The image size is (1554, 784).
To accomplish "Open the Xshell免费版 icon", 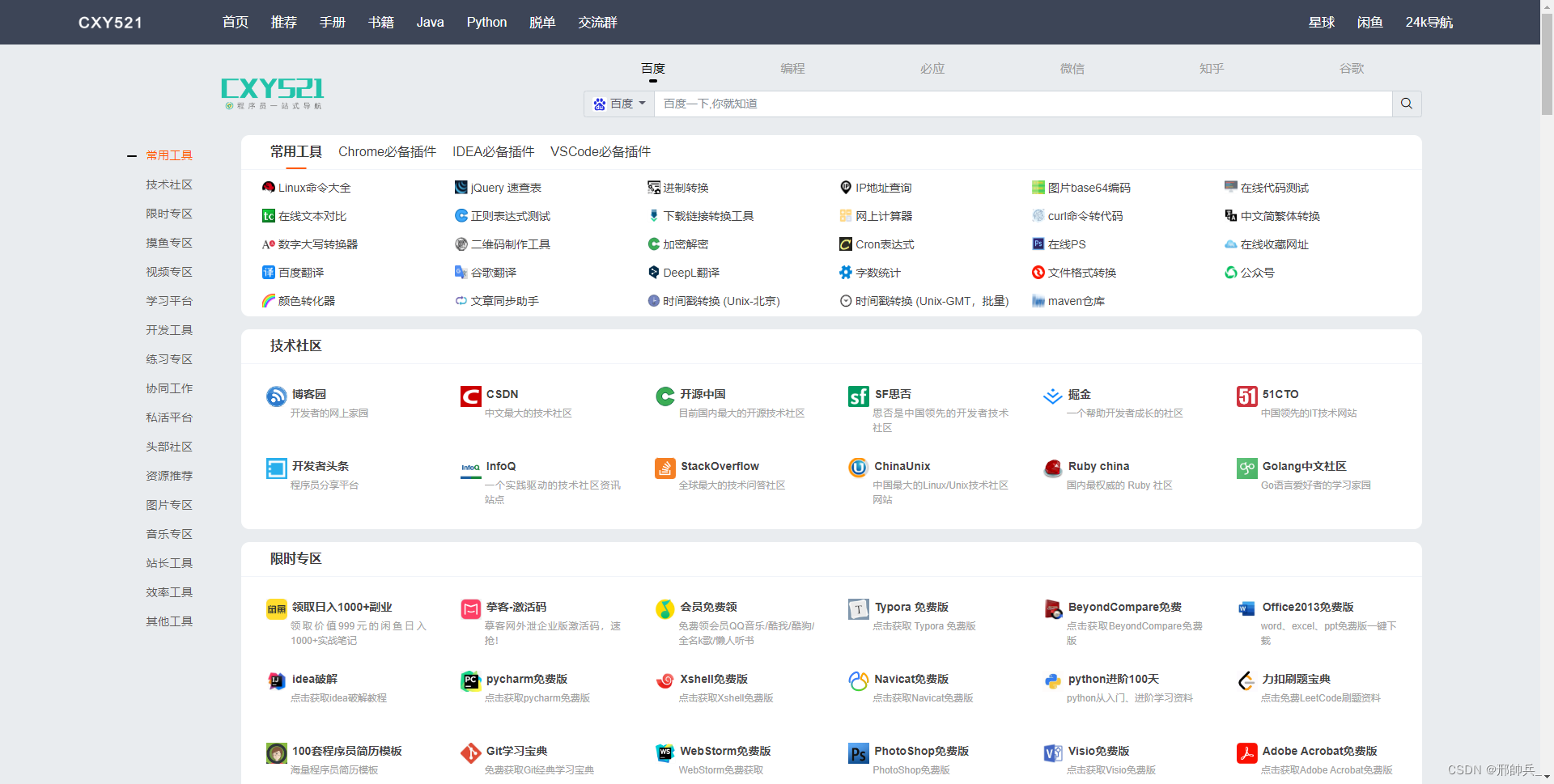I will click(x=665, y=681).
